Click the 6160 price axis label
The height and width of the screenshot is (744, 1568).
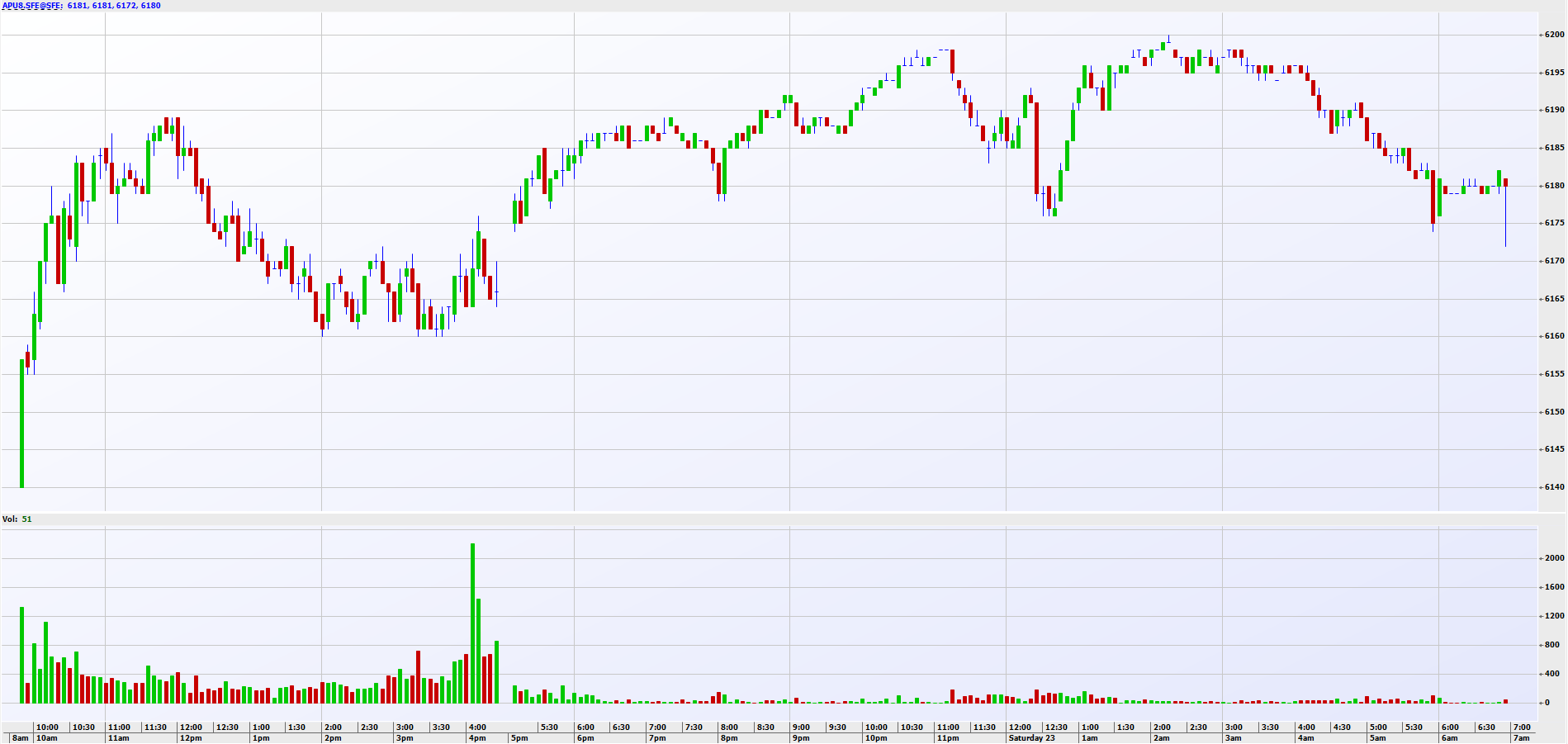click(1555, 336)
